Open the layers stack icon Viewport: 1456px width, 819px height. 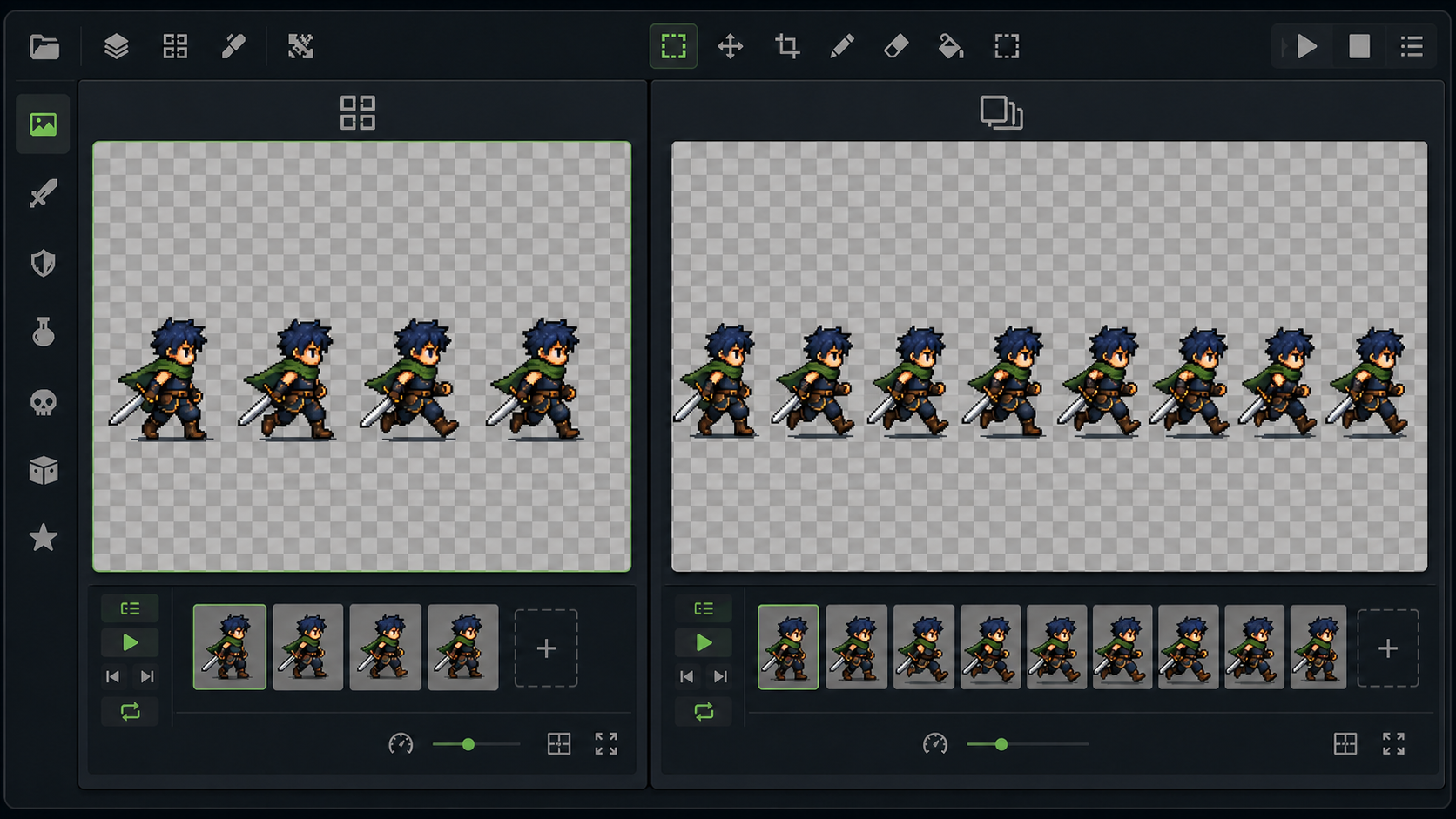116,46
